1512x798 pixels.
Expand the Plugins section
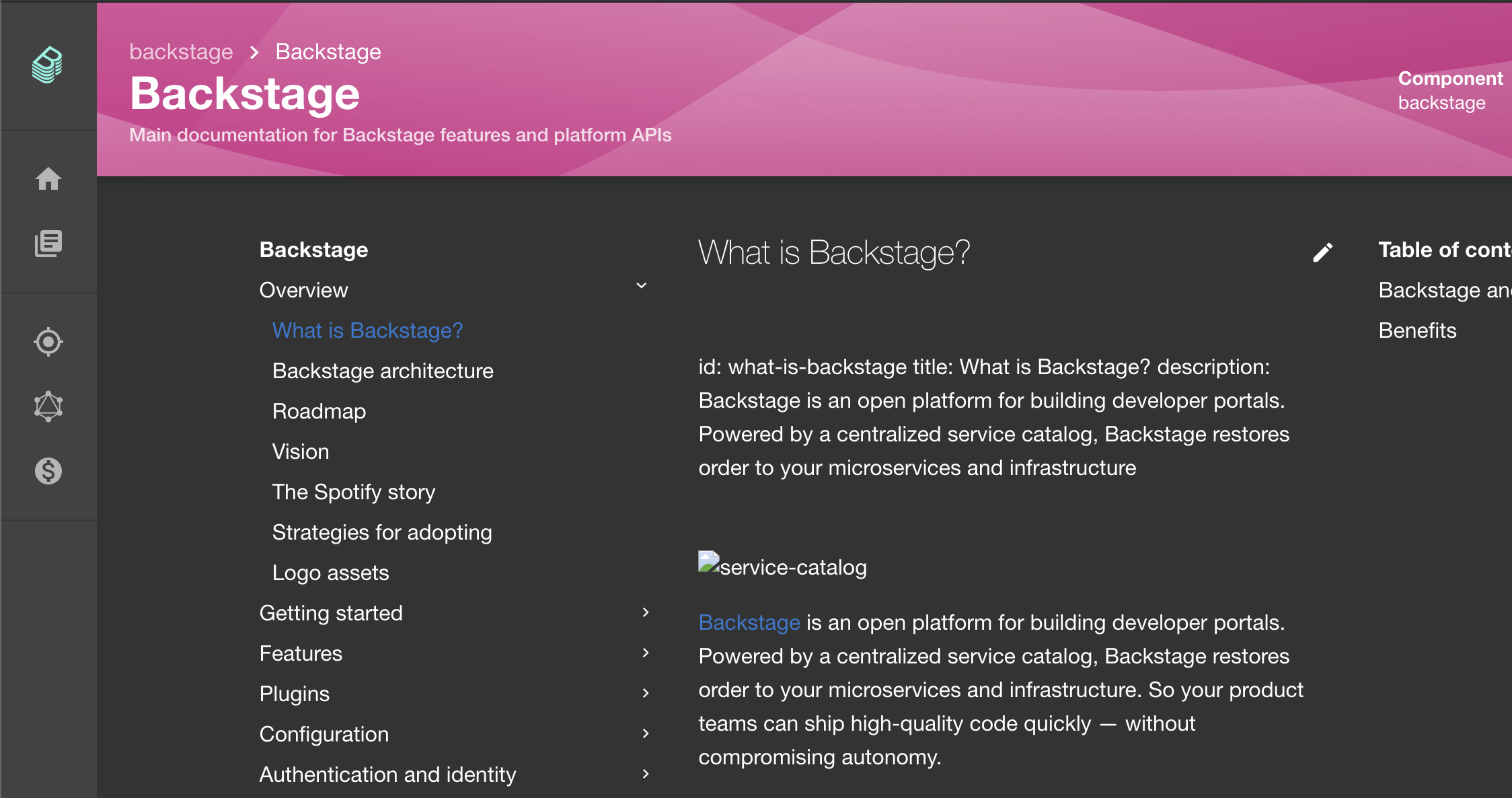pyautogui.click(x=645, y=694)
